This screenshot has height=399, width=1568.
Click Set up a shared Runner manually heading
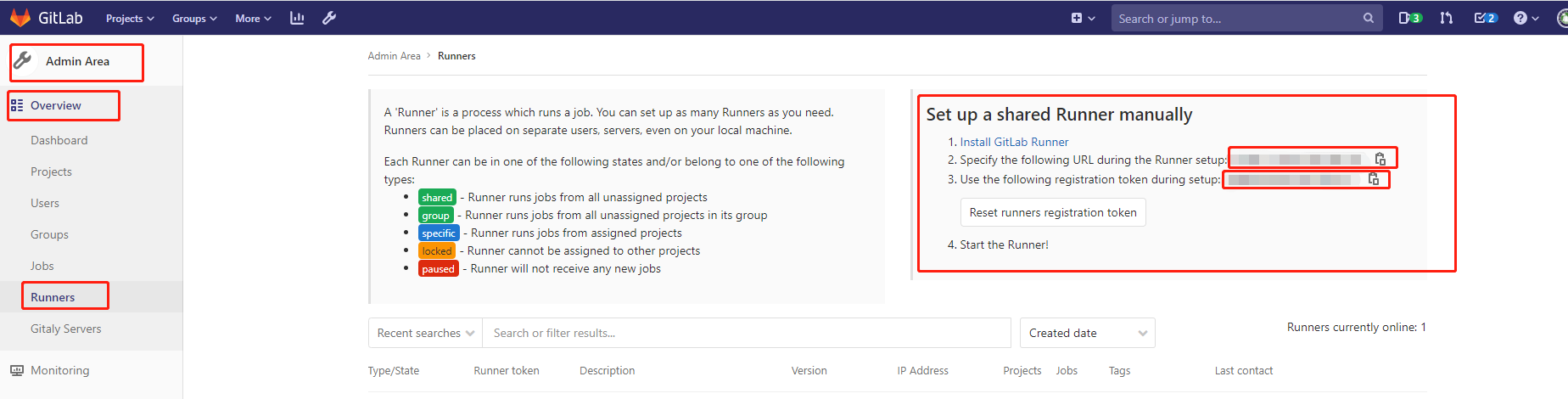[1059, 115]
